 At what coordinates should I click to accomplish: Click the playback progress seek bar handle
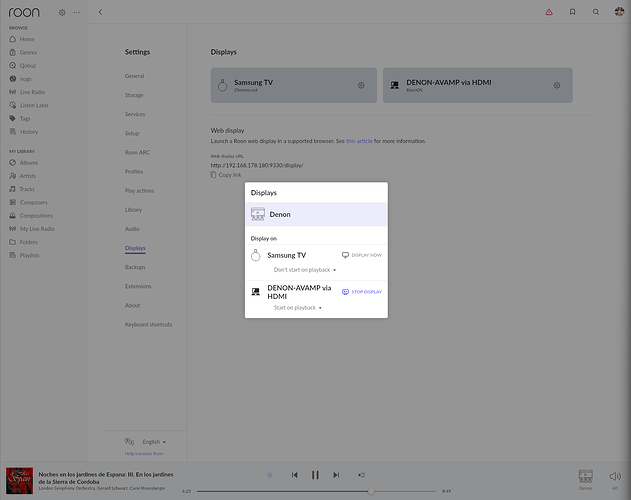coord(371,491)
